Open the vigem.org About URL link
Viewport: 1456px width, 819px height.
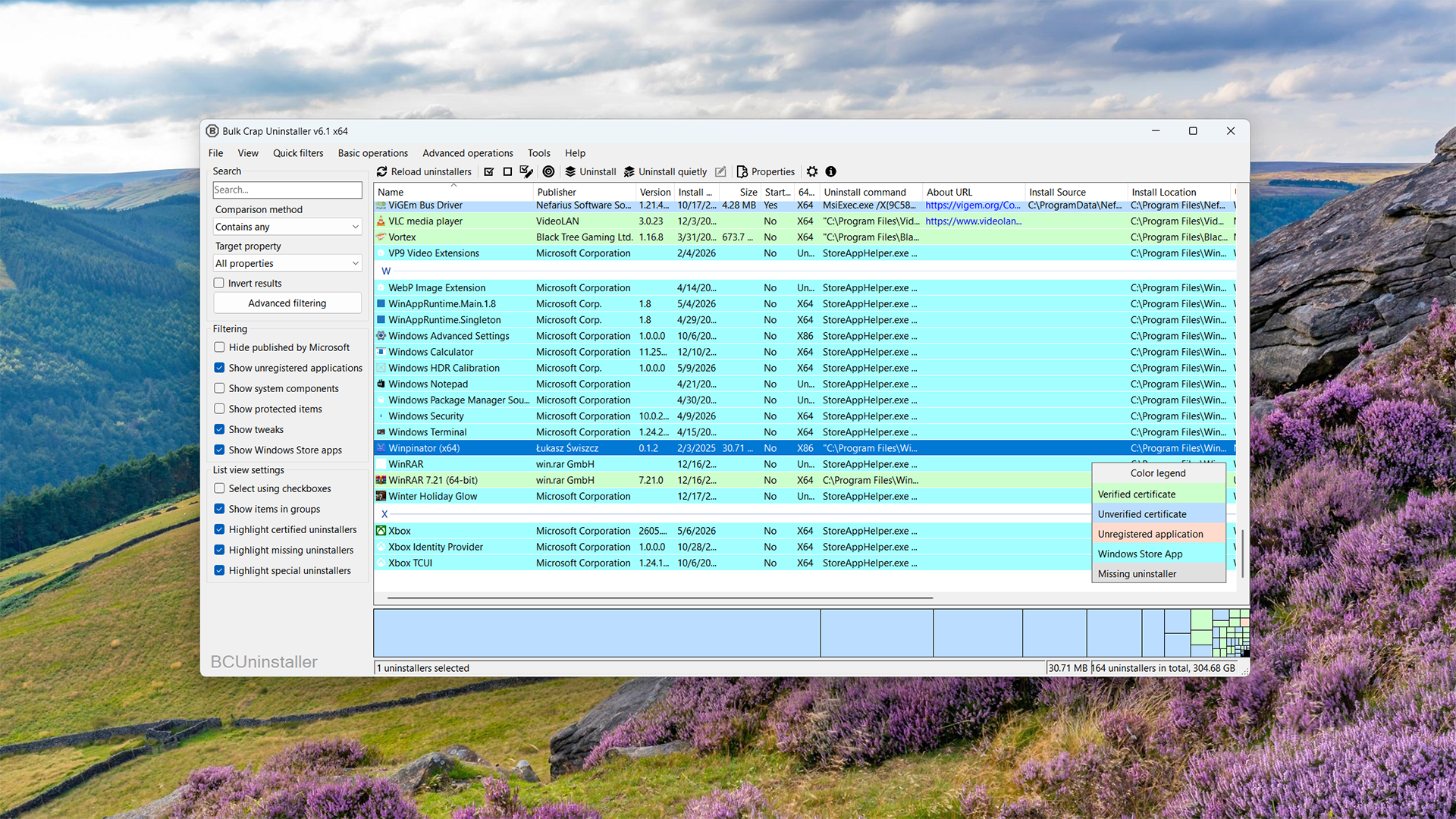tap(973, 205)
